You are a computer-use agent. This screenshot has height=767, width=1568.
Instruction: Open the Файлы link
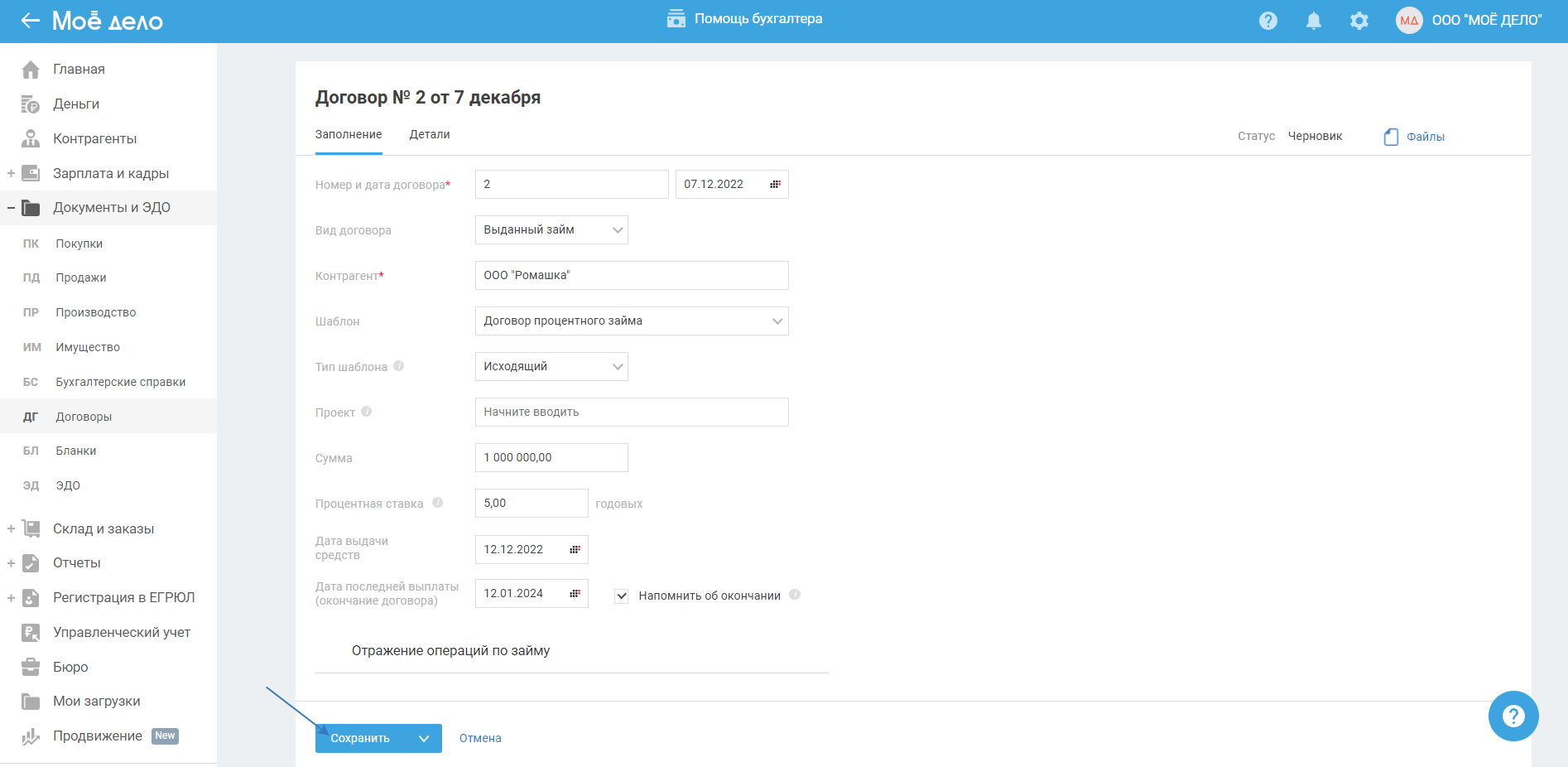coord(1426,137)
